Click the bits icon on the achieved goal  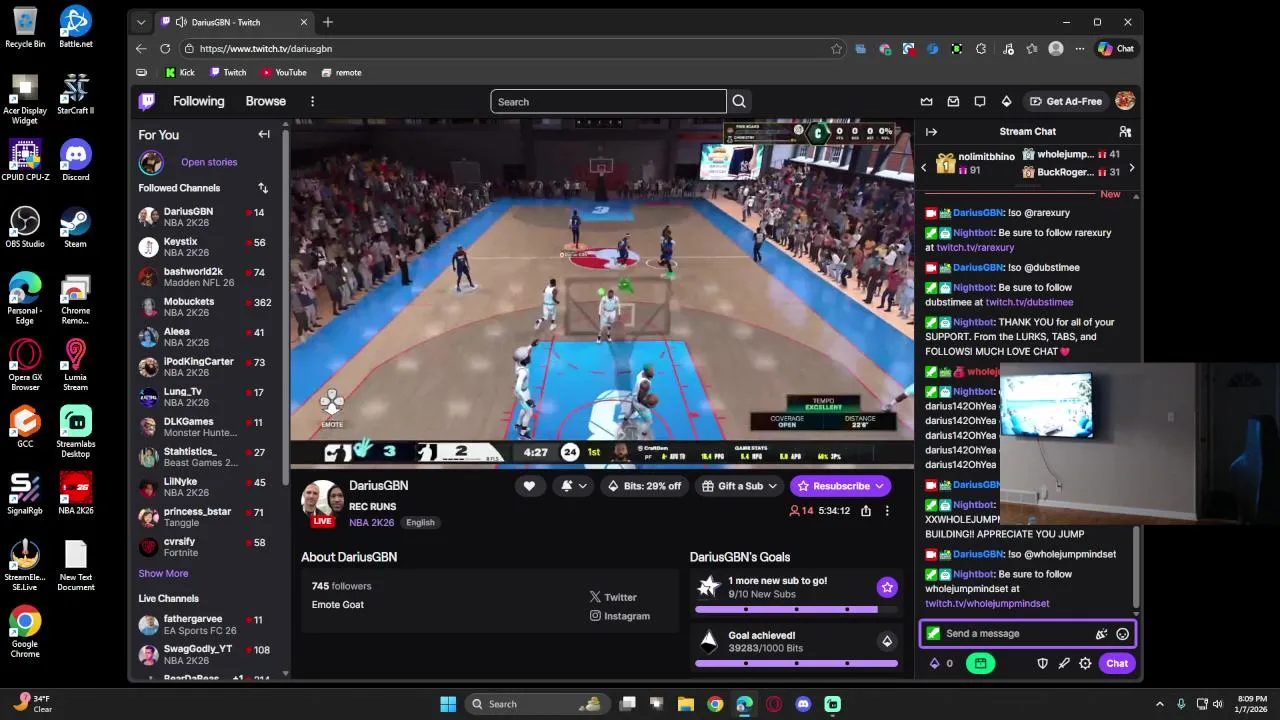click(x=886, y=641)
